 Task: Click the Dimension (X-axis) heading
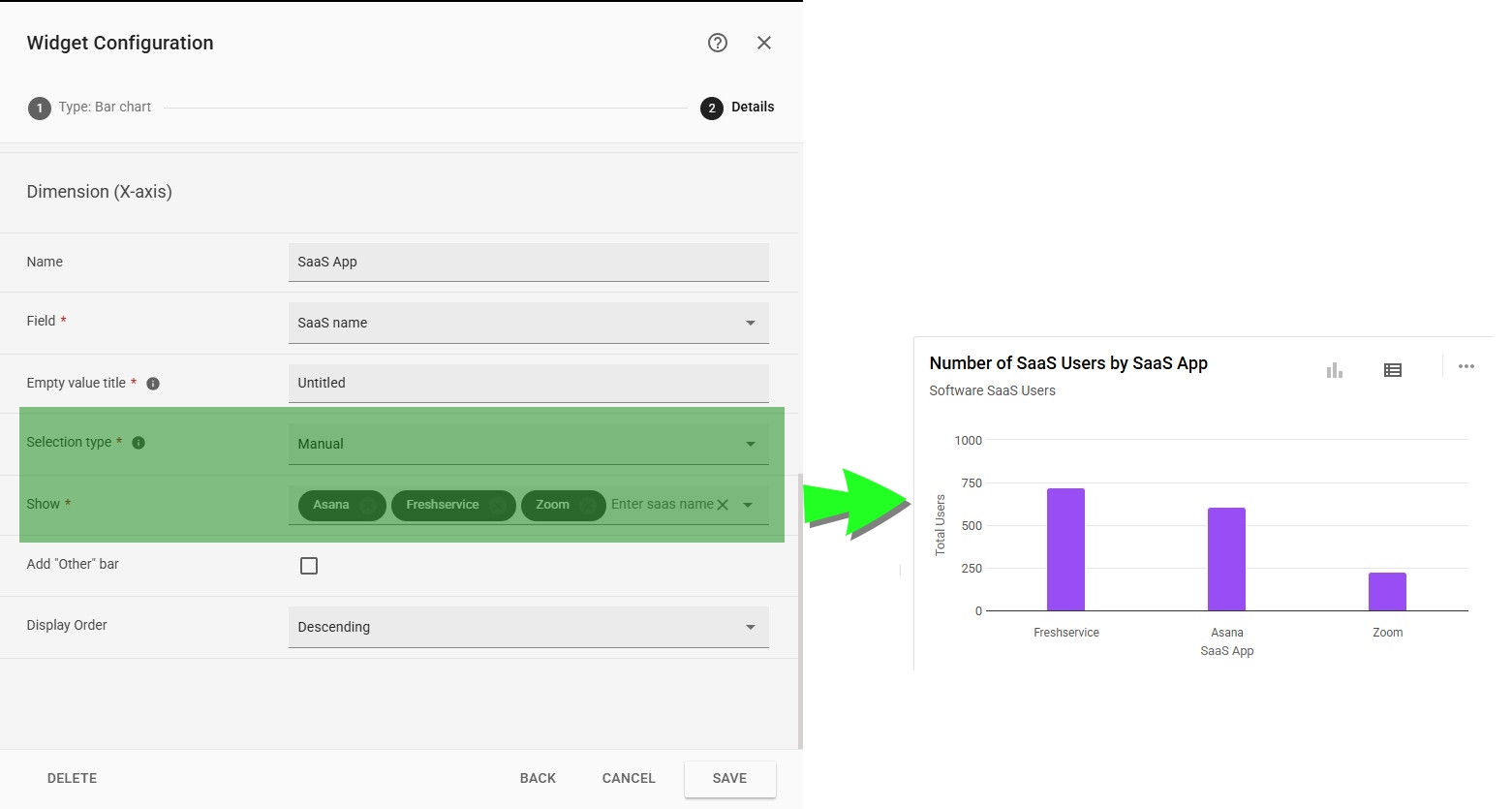[x=100, y=192]
